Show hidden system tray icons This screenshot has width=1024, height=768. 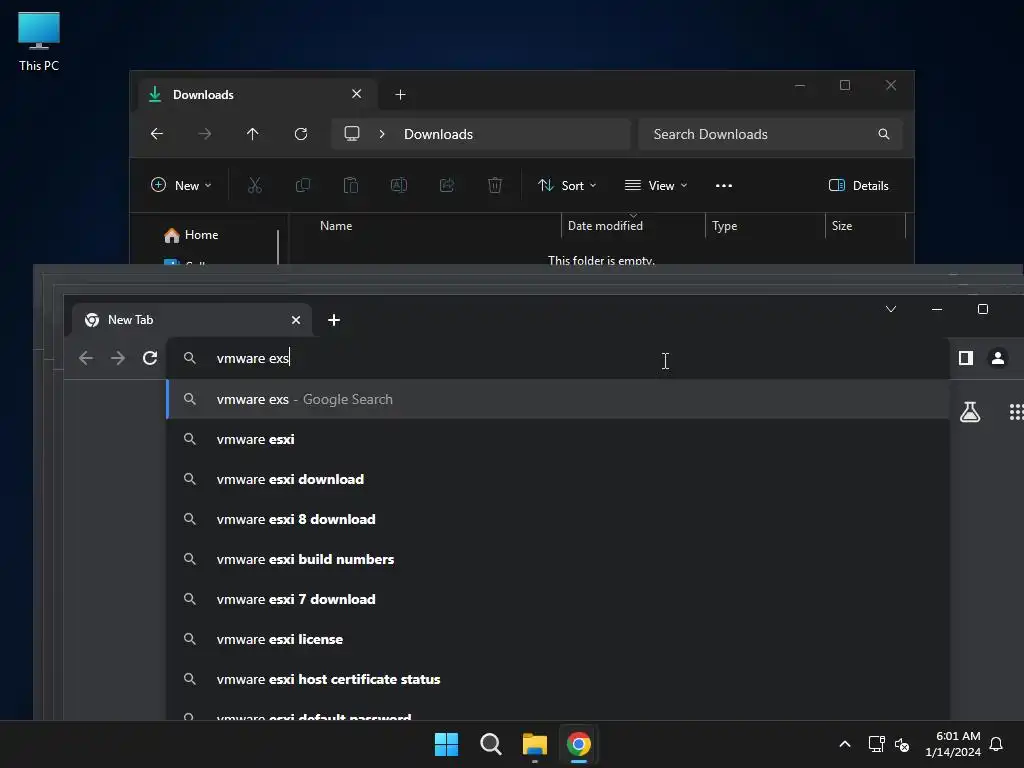[844, 744]
